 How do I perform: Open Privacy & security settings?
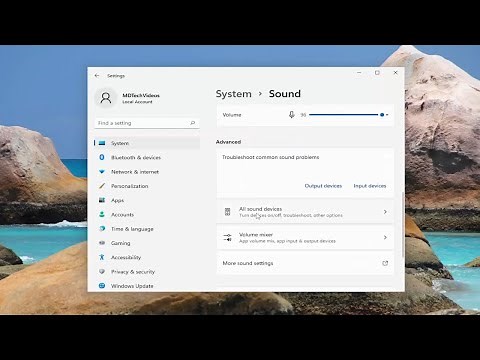point(147,272)
